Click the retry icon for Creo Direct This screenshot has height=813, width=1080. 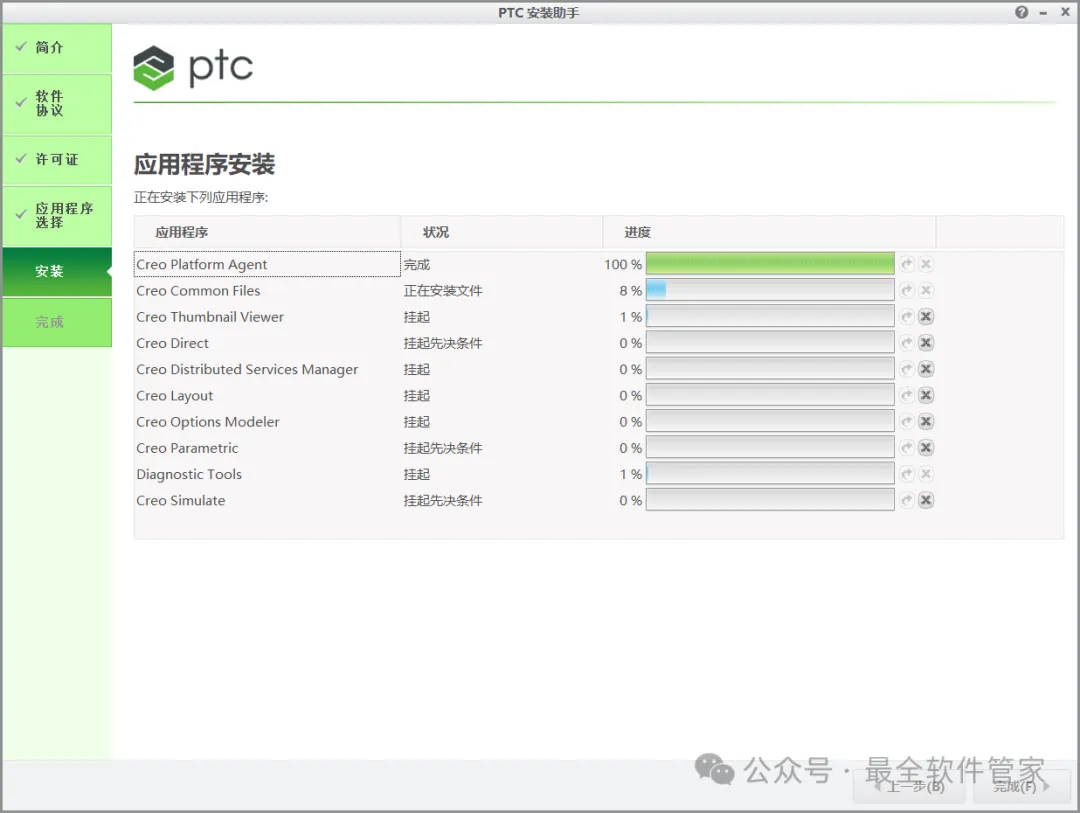pos(907,342)
